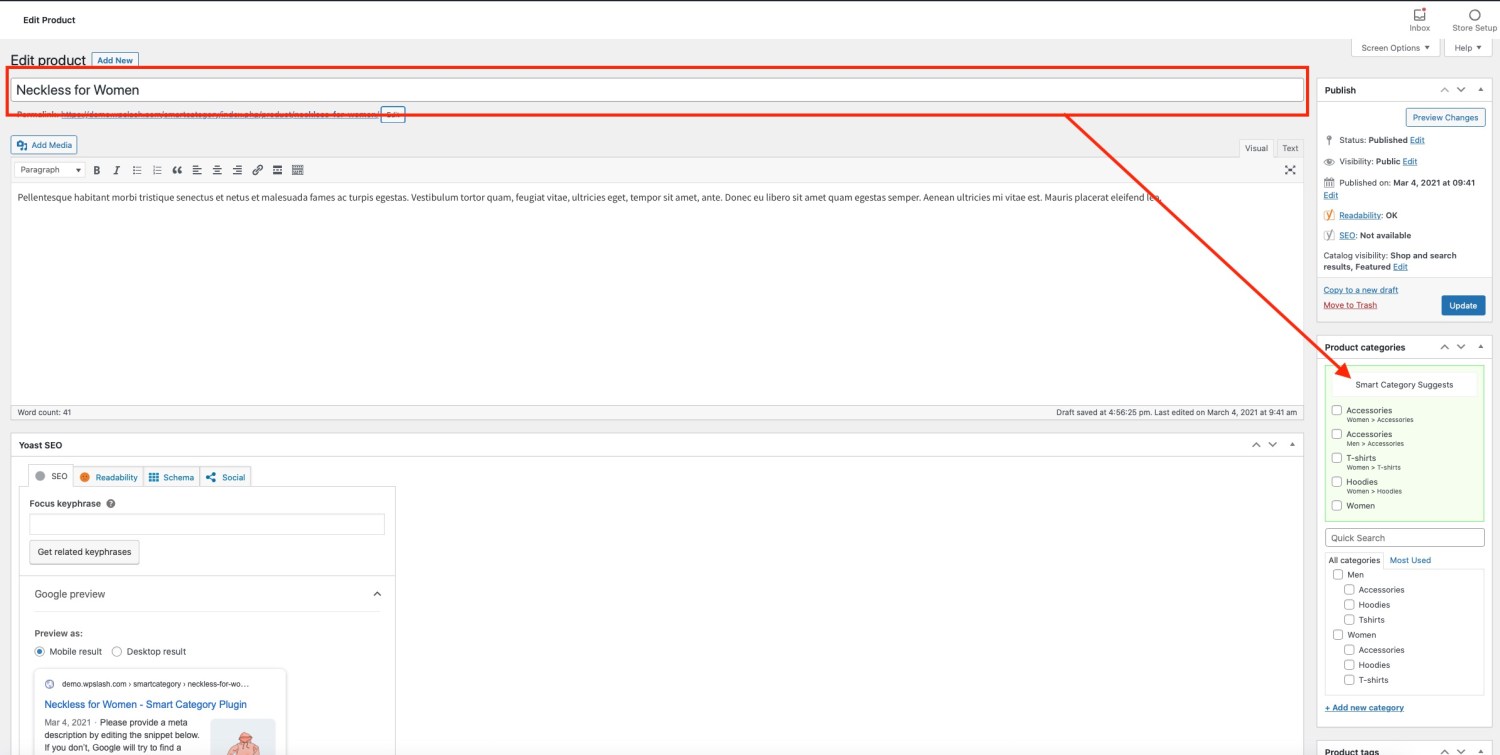Align text center
Viewport: 1500px width, 755px height.
pos(218,170)
